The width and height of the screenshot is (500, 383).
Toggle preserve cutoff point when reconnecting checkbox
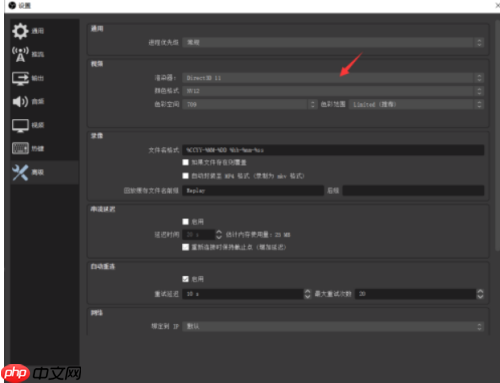pyautogui.click(x=186, y=247)
